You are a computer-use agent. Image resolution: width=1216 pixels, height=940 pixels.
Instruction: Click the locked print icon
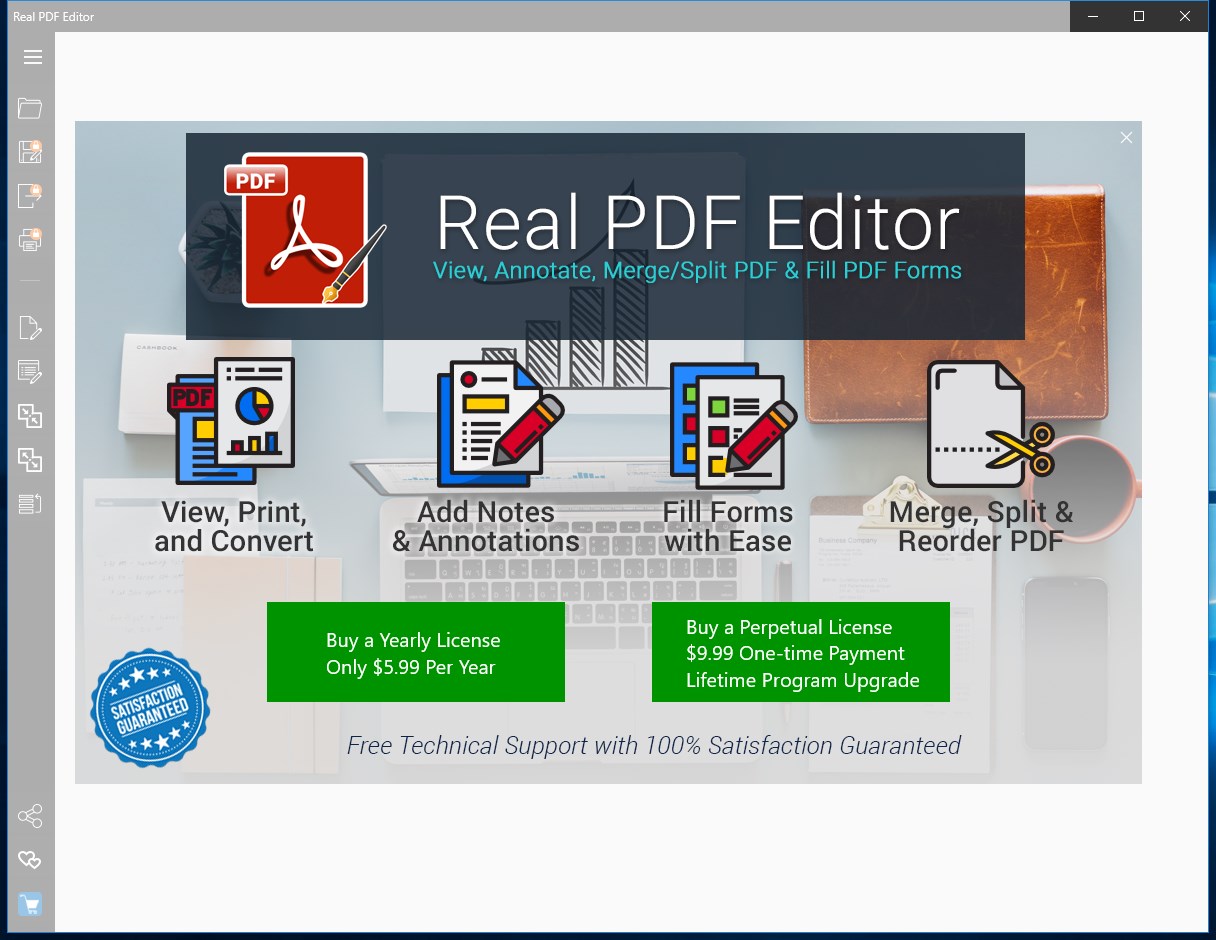tap(30, 239)
